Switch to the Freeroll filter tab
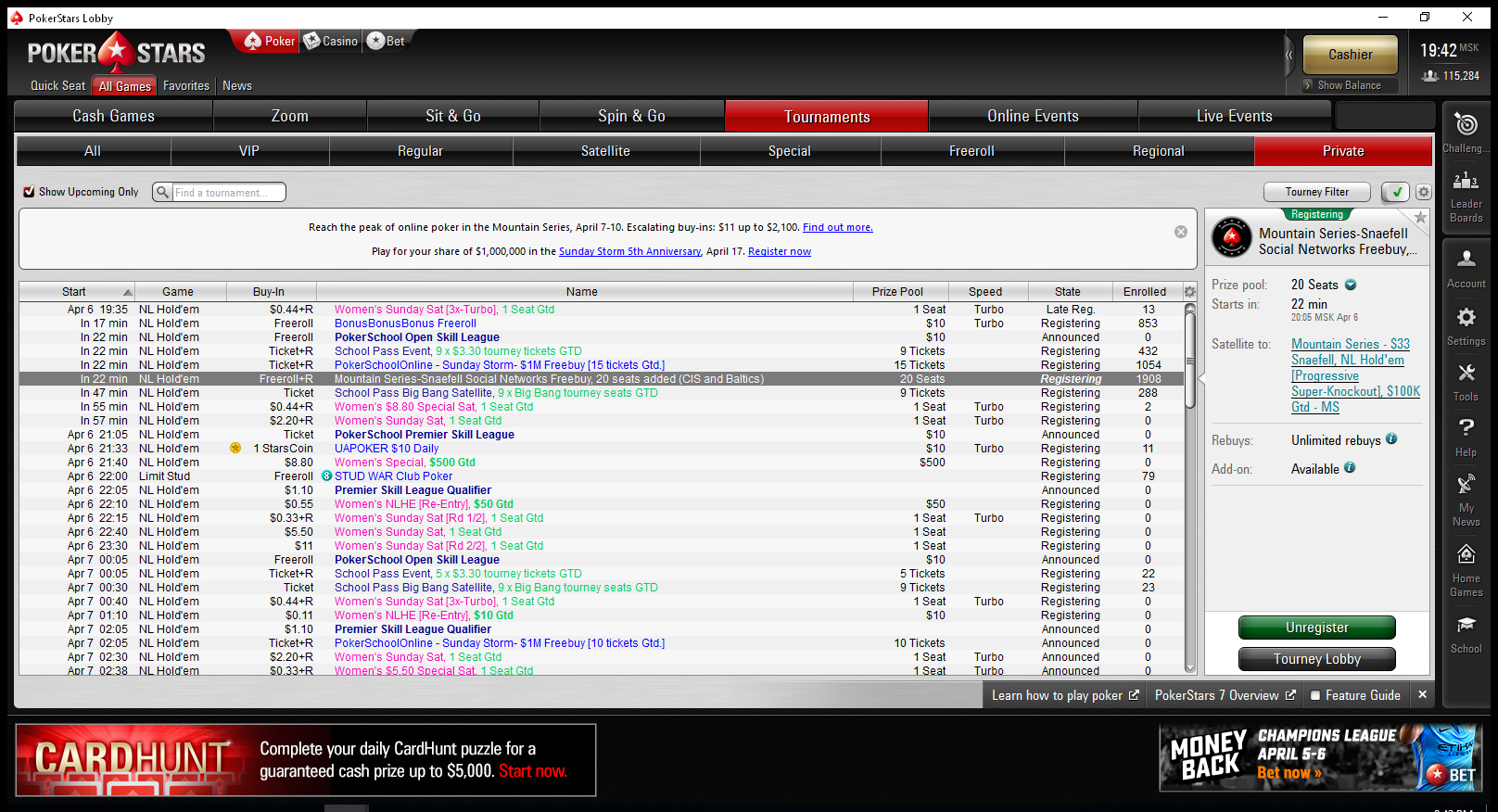The width and height of the screenshot is (1498, 812). 972,151
